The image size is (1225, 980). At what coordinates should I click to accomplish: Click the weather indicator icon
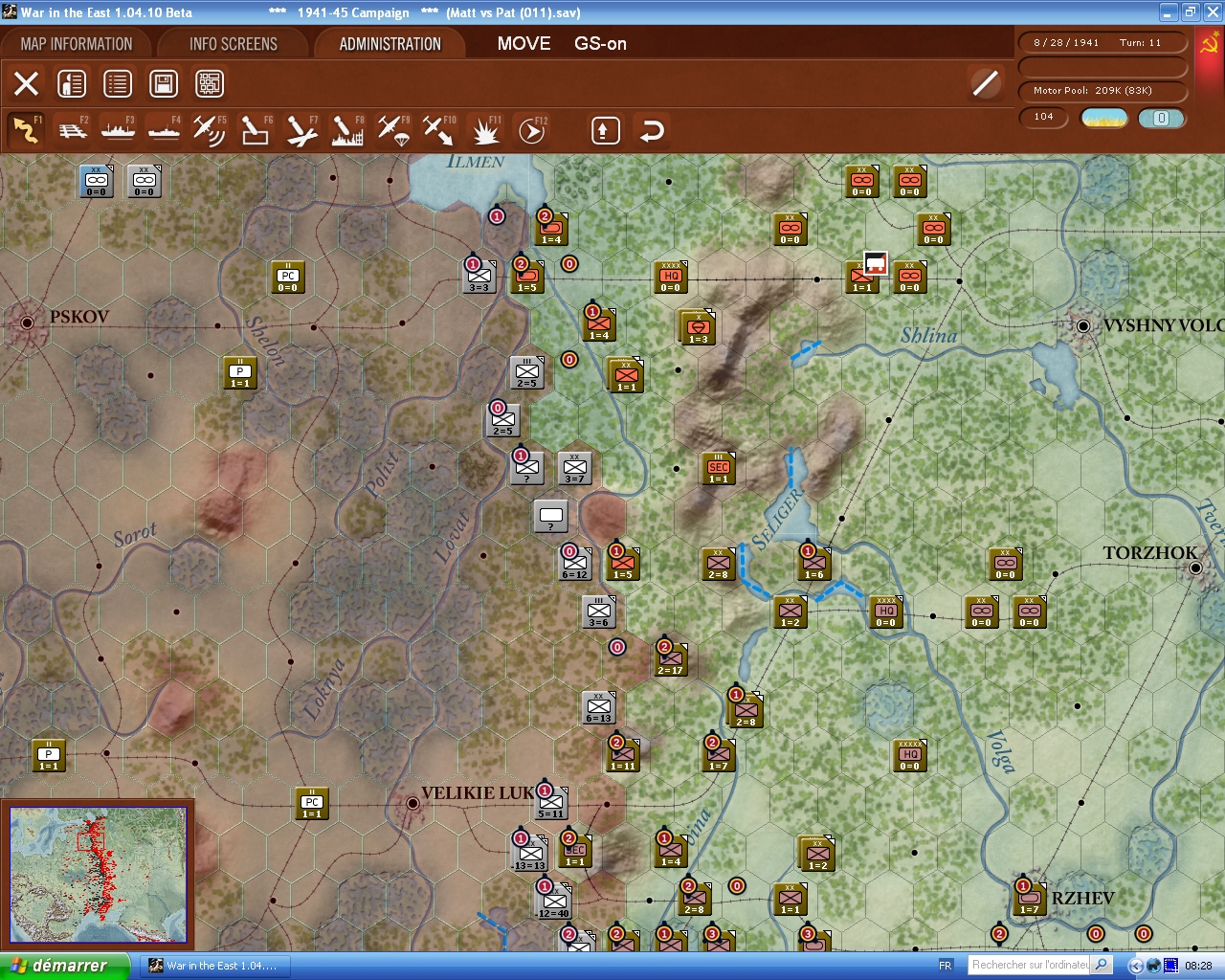coord(1104,118)
